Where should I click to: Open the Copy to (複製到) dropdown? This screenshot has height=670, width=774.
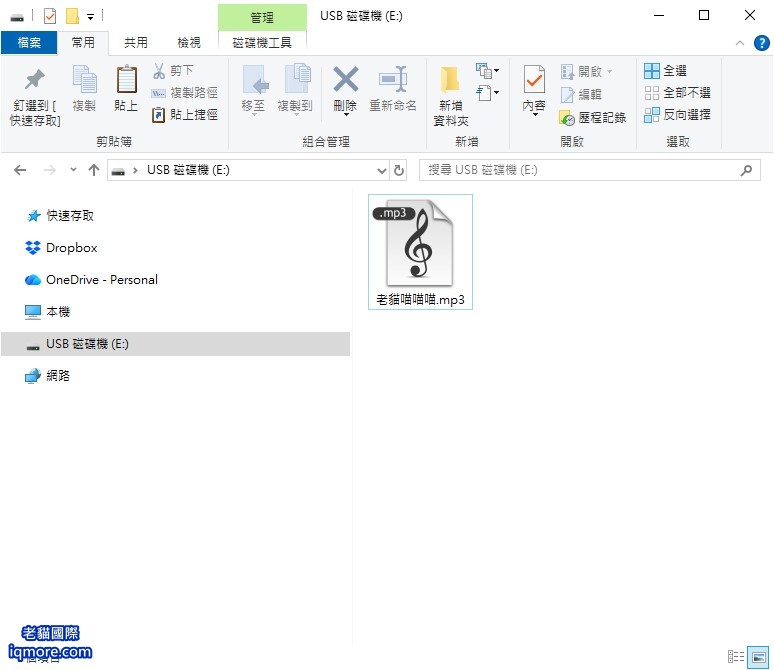[295, 115]
